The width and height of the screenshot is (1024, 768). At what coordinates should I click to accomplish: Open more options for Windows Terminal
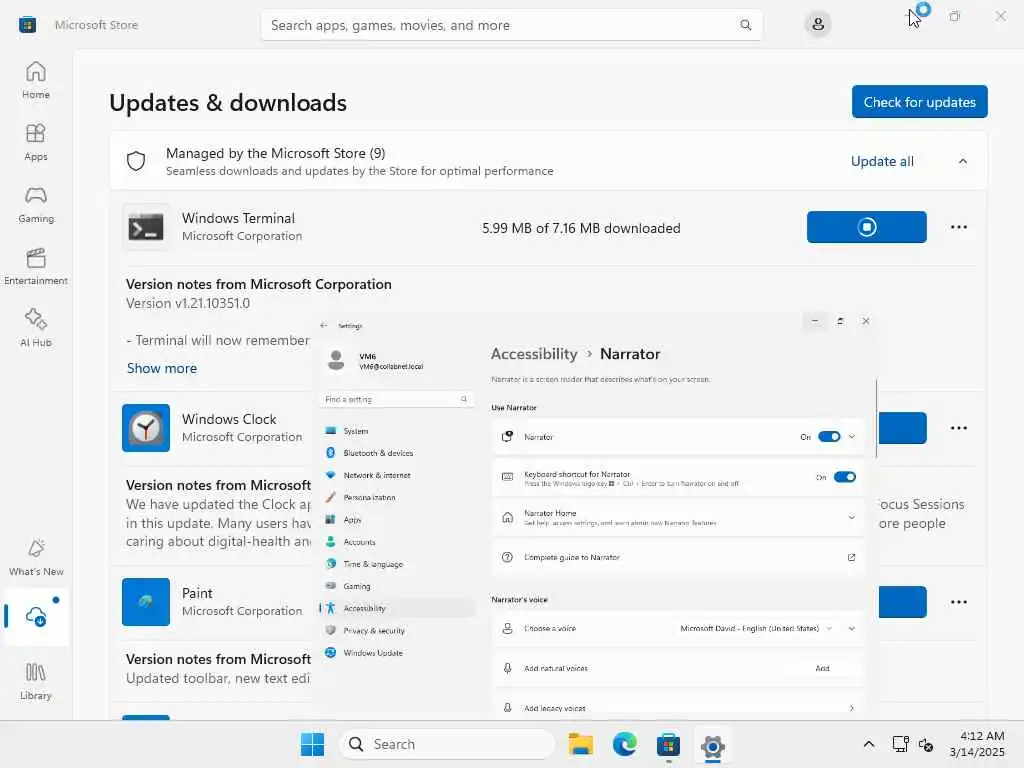pos(959,227)
